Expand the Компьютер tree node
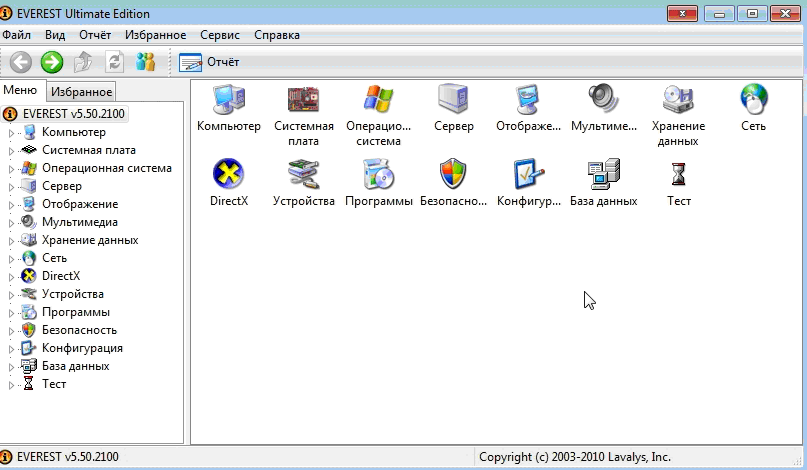The height and width of the screenshot is (470, 807). coord(12,132)
